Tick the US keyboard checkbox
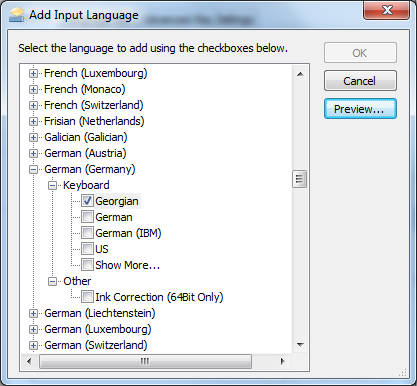Viewport: 417px width, 386px height. click(87, 249)
